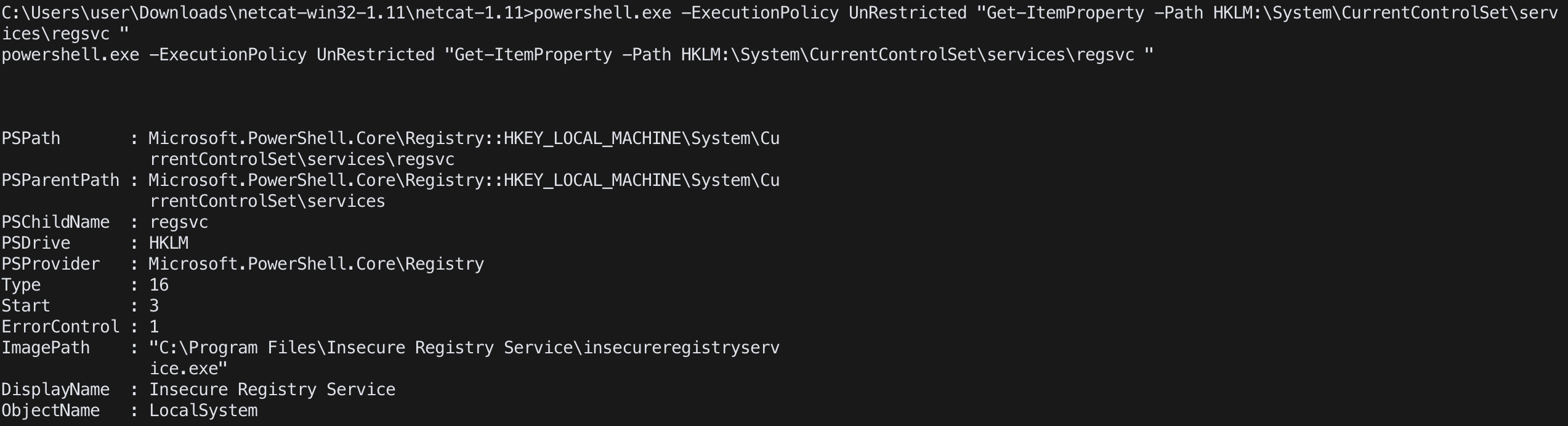Click the PSProvider property label
Image resolution: width=1568 pixels, height=426 pixels.
[51, 264]
